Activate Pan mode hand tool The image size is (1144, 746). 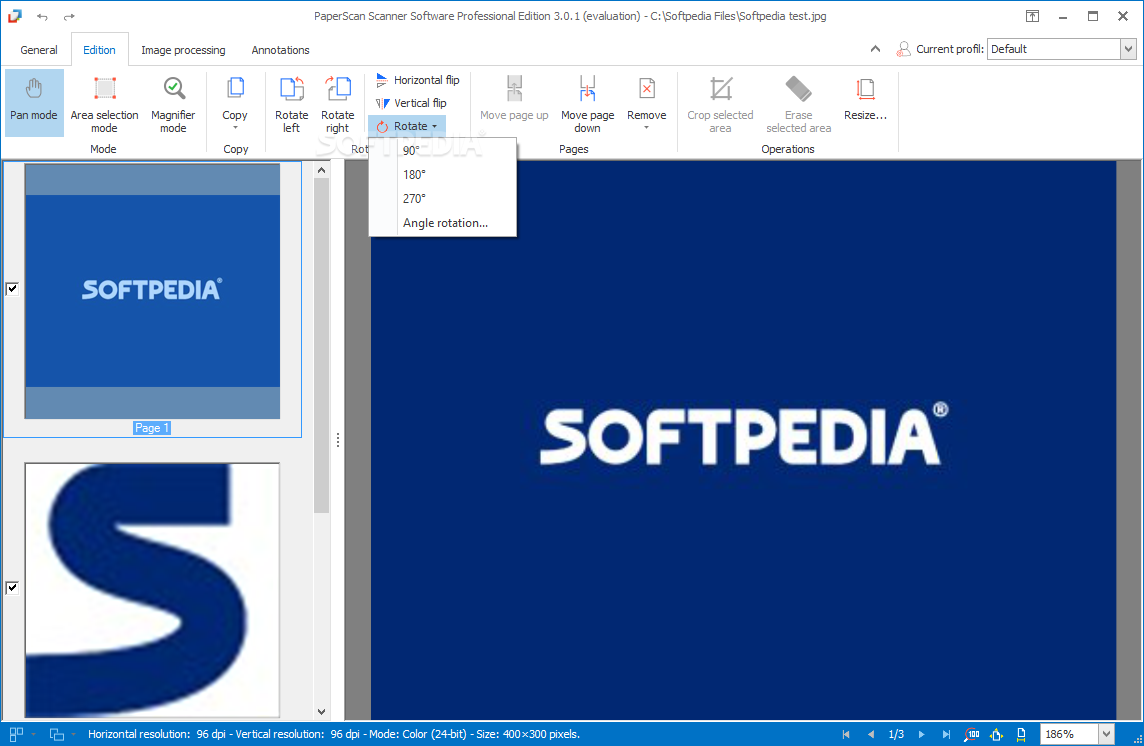34,102
